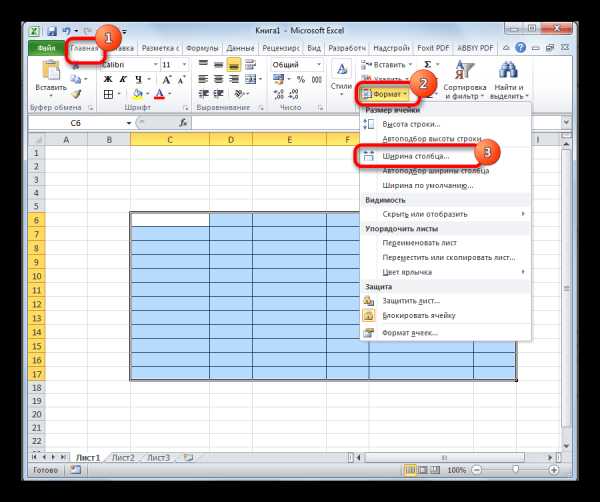Switch to Normal view in status bar
Image resolution: width=600 pixels, height=502 pixels.
(410, 470)
